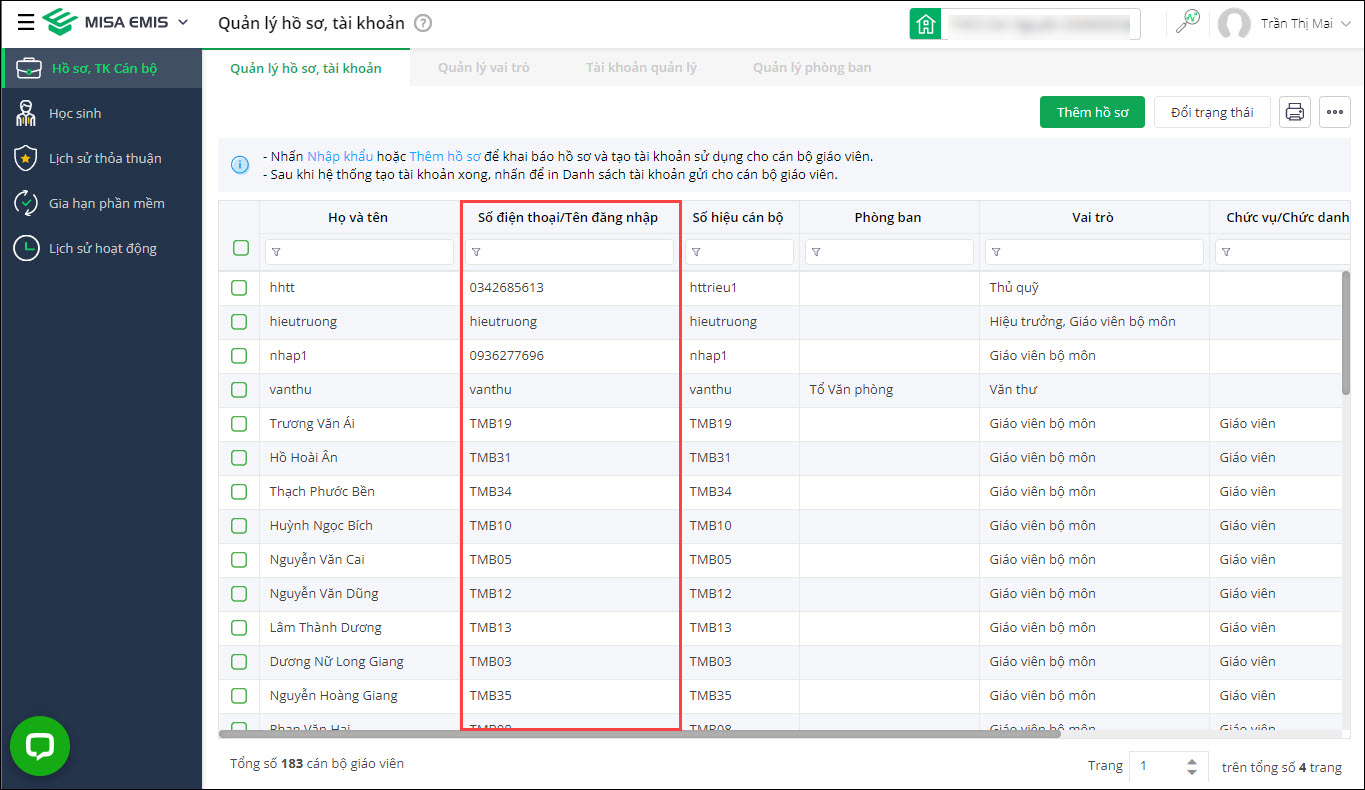The image size is (1365, 790).
Task: Click the printer icon button
Action: point(1295,112)
